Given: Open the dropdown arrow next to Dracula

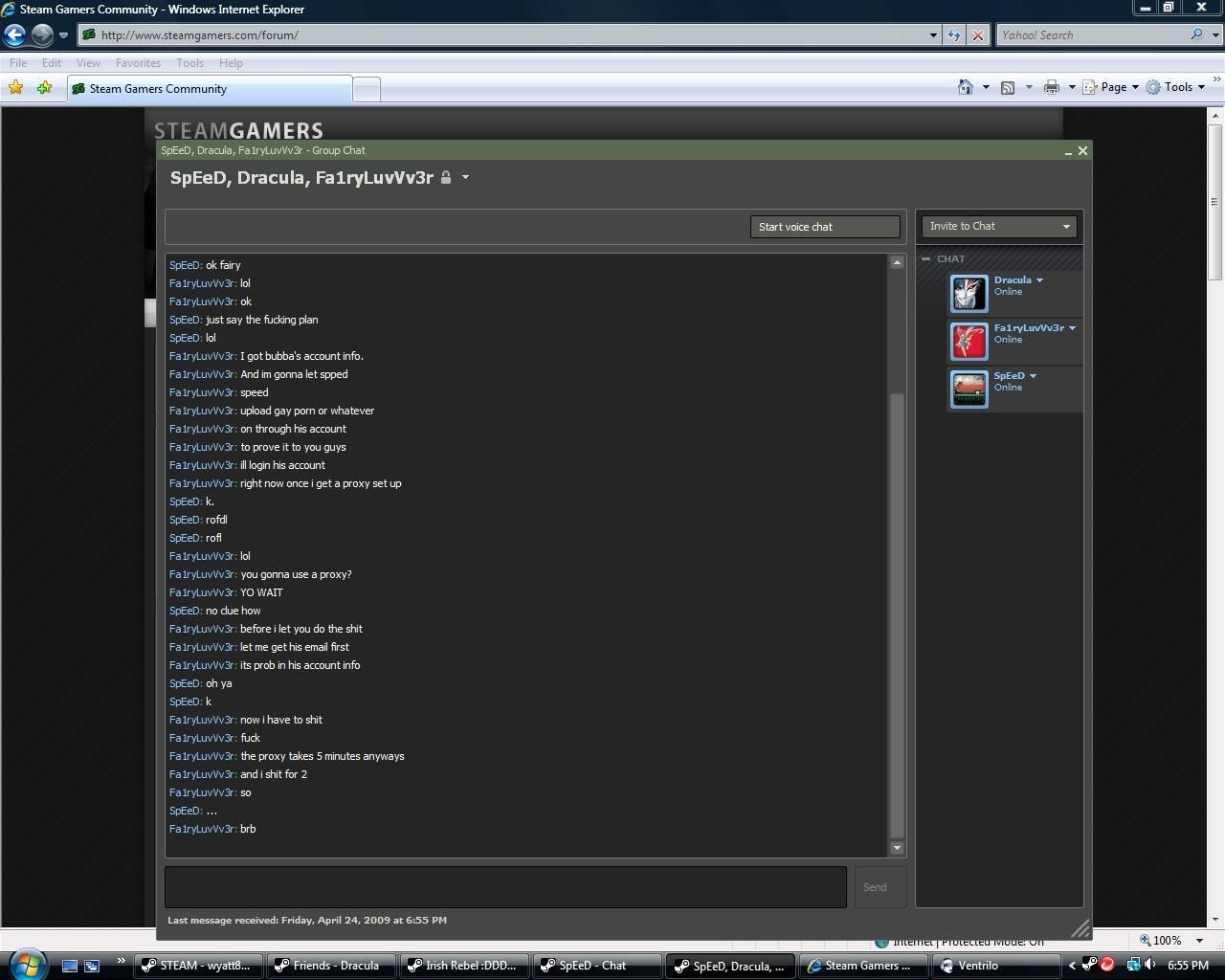Looking at the screenshot, I should coord(1039,280).
